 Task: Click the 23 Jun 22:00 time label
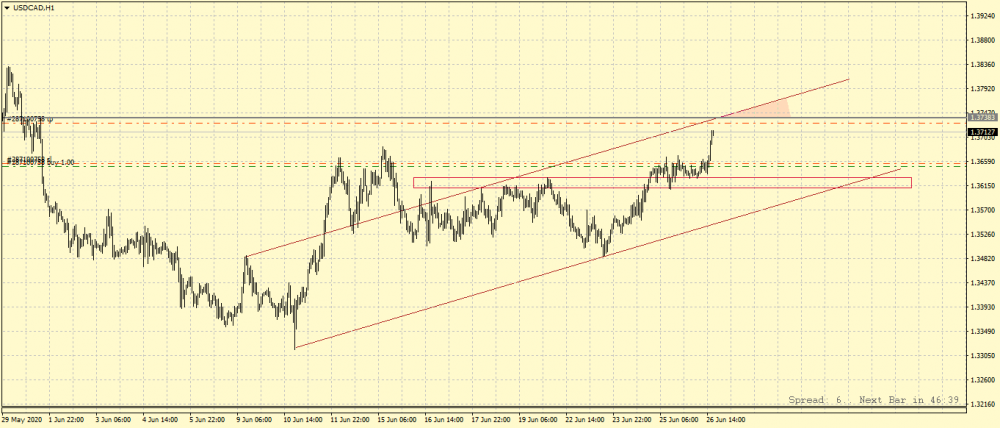[x=633, y=420]
